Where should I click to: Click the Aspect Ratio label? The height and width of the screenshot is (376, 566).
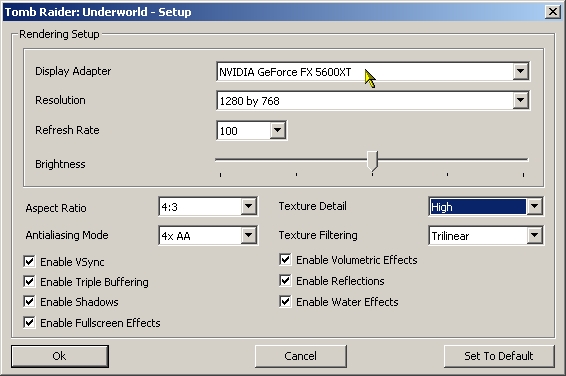click(x=56, y=208)
